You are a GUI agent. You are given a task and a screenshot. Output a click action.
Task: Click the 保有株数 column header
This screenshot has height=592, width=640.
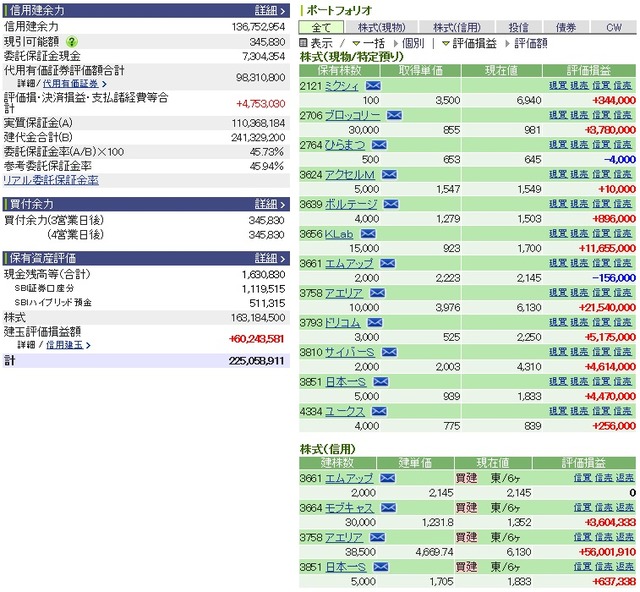point(340,71)
